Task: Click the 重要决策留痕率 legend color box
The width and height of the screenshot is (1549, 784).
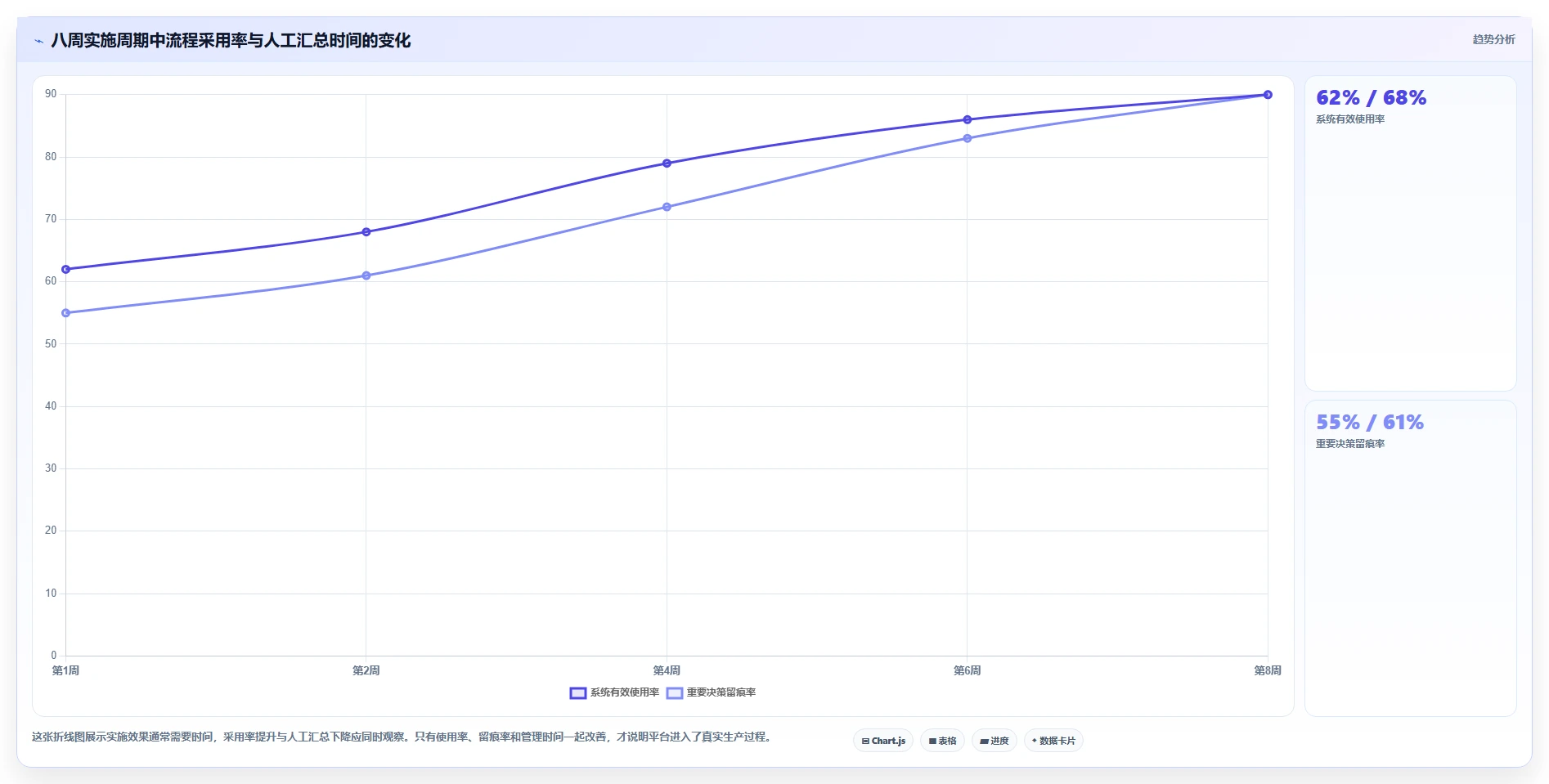Action: (x=675, y=693)
